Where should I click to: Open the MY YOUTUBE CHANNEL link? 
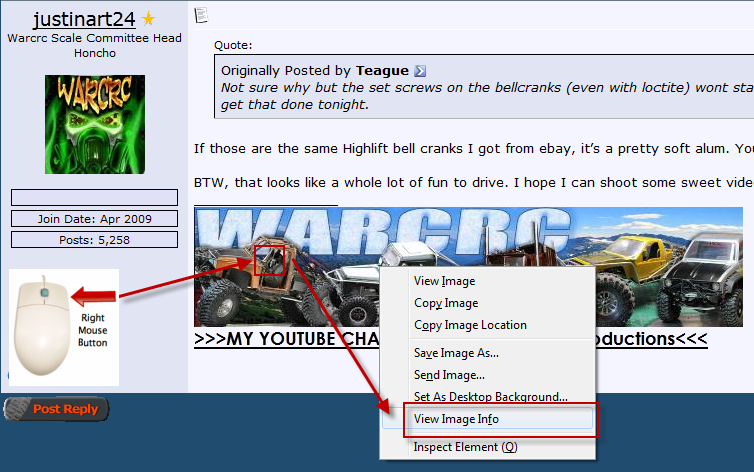[x=451, y=339]
